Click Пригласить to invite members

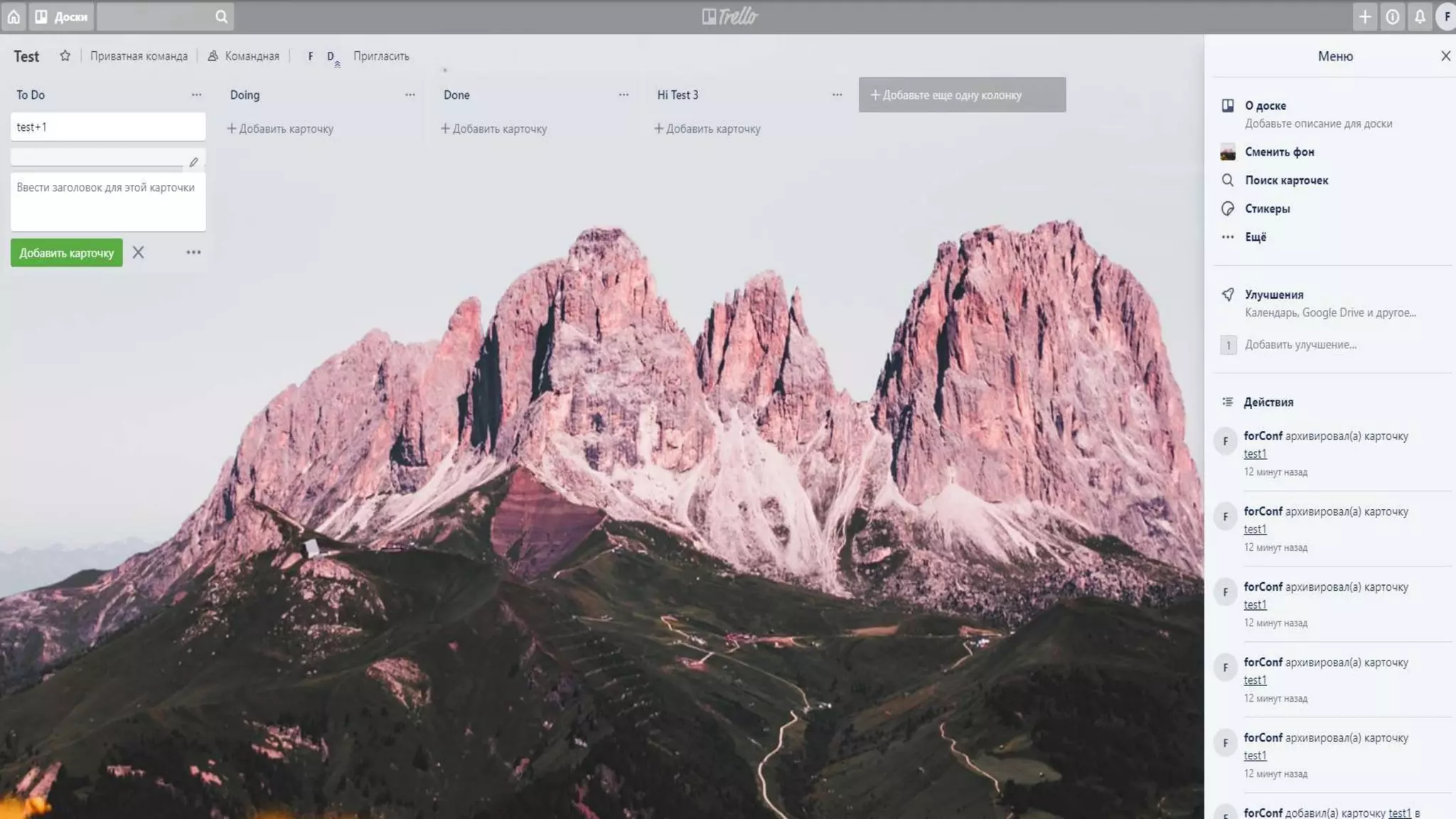pyautogui.click(x=381, y=55)
